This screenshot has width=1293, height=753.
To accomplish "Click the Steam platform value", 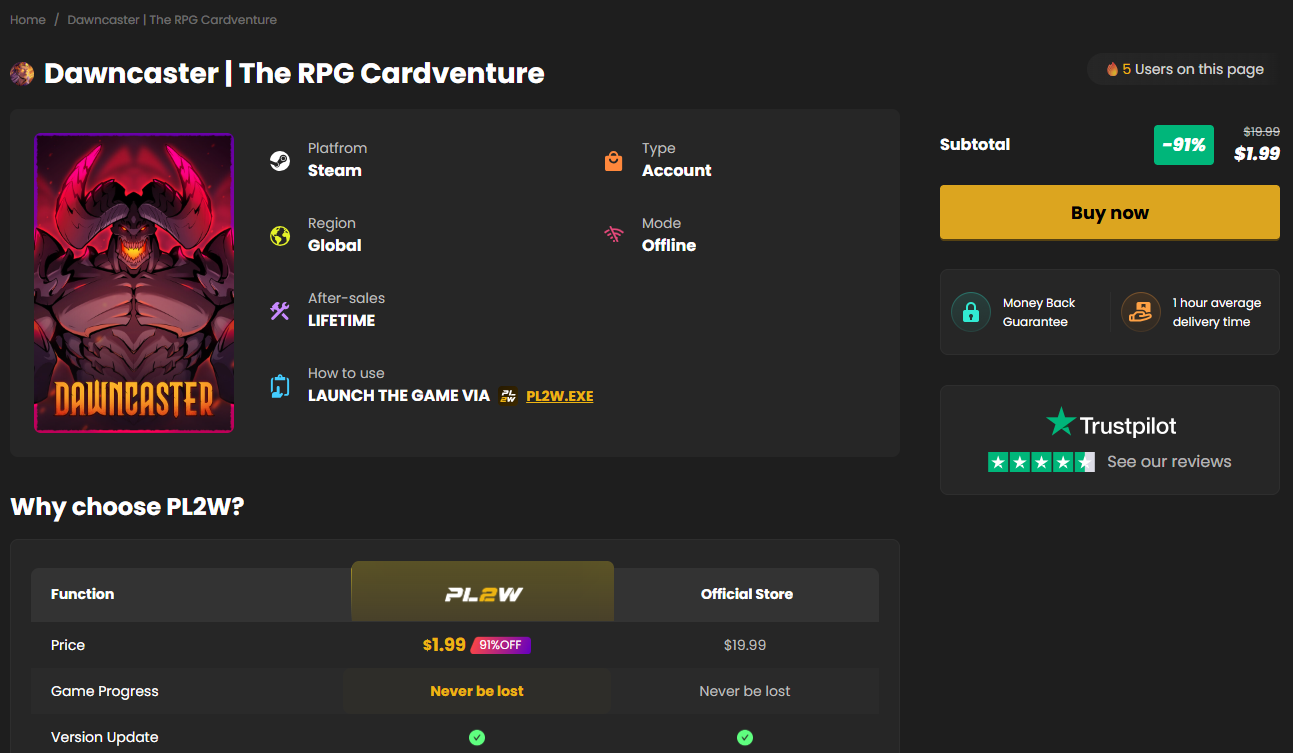I will [x=335, y=171].
